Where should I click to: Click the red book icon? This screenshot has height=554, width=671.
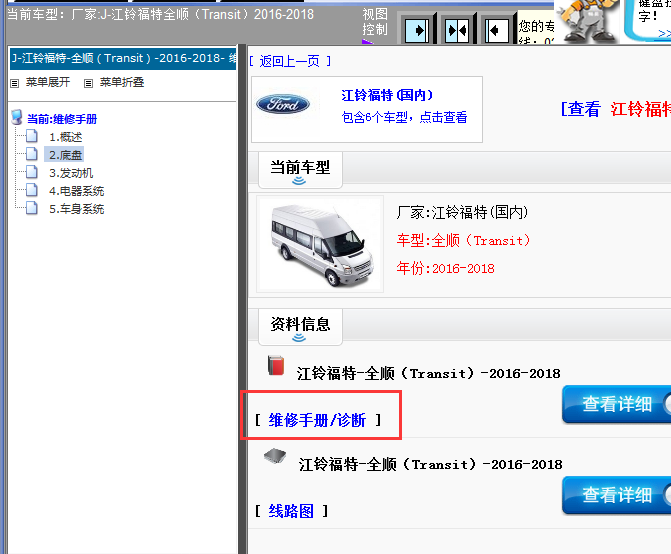tap(276, 365)
